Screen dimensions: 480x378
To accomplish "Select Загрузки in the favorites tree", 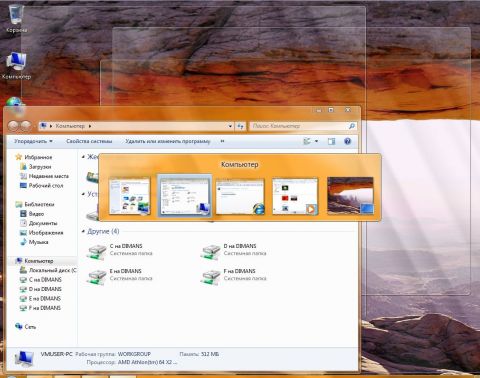I will tap(40, 167).
